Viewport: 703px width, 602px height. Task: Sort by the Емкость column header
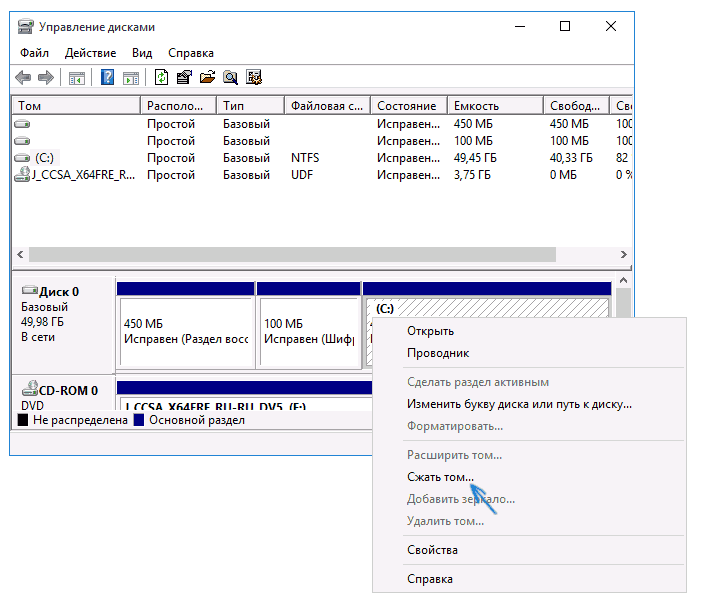(495, 106)
